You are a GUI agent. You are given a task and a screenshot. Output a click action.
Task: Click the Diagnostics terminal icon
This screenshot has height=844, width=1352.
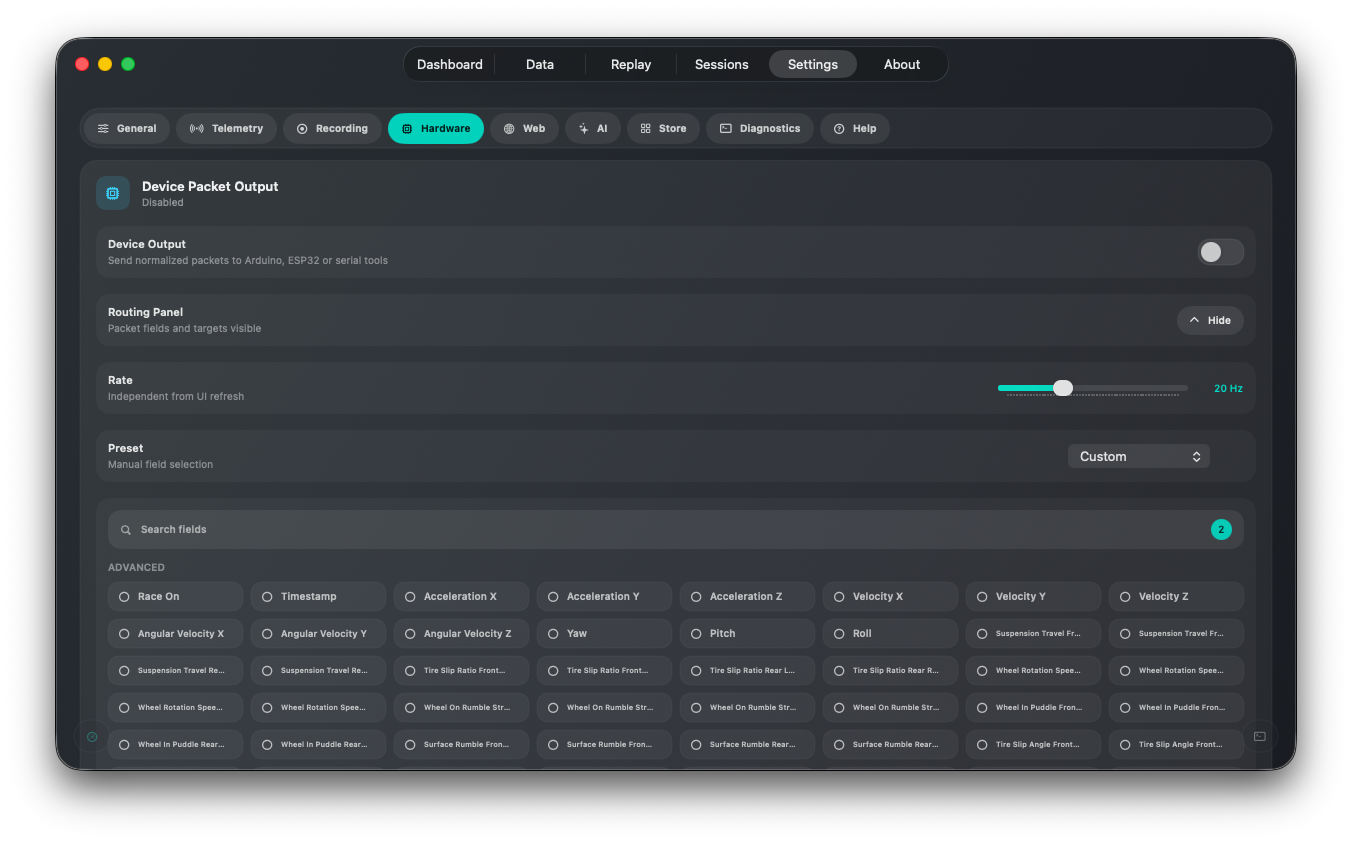pyautogui.click(x=726, y=128)
